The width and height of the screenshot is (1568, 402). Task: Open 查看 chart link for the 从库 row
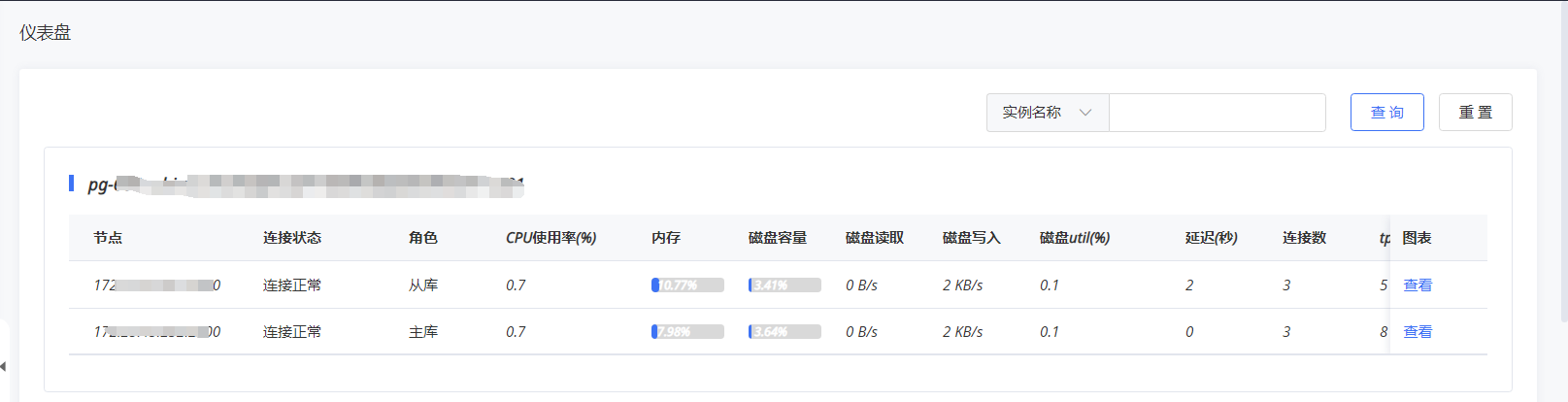click(1418, 285)
